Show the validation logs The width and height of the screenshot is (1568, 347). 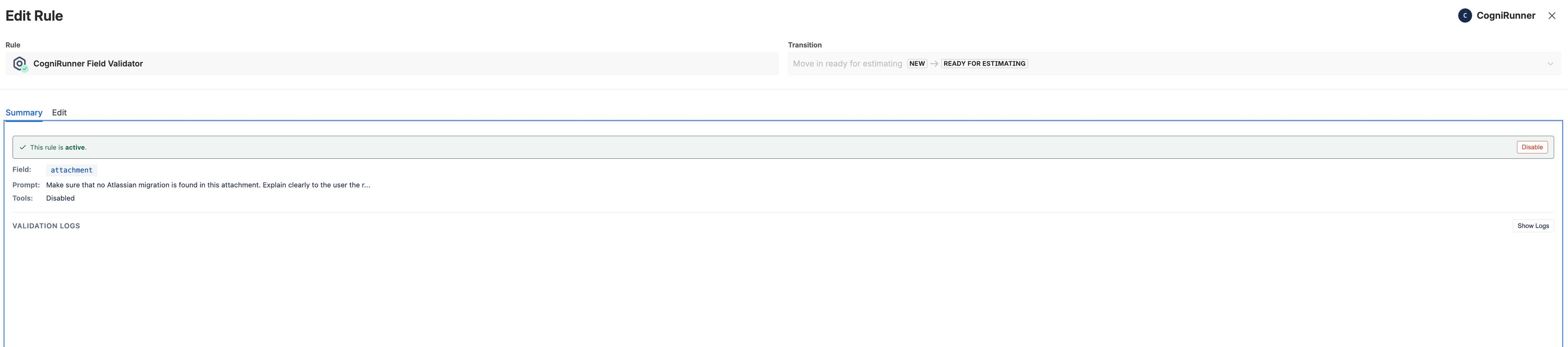click(1533, 226)
